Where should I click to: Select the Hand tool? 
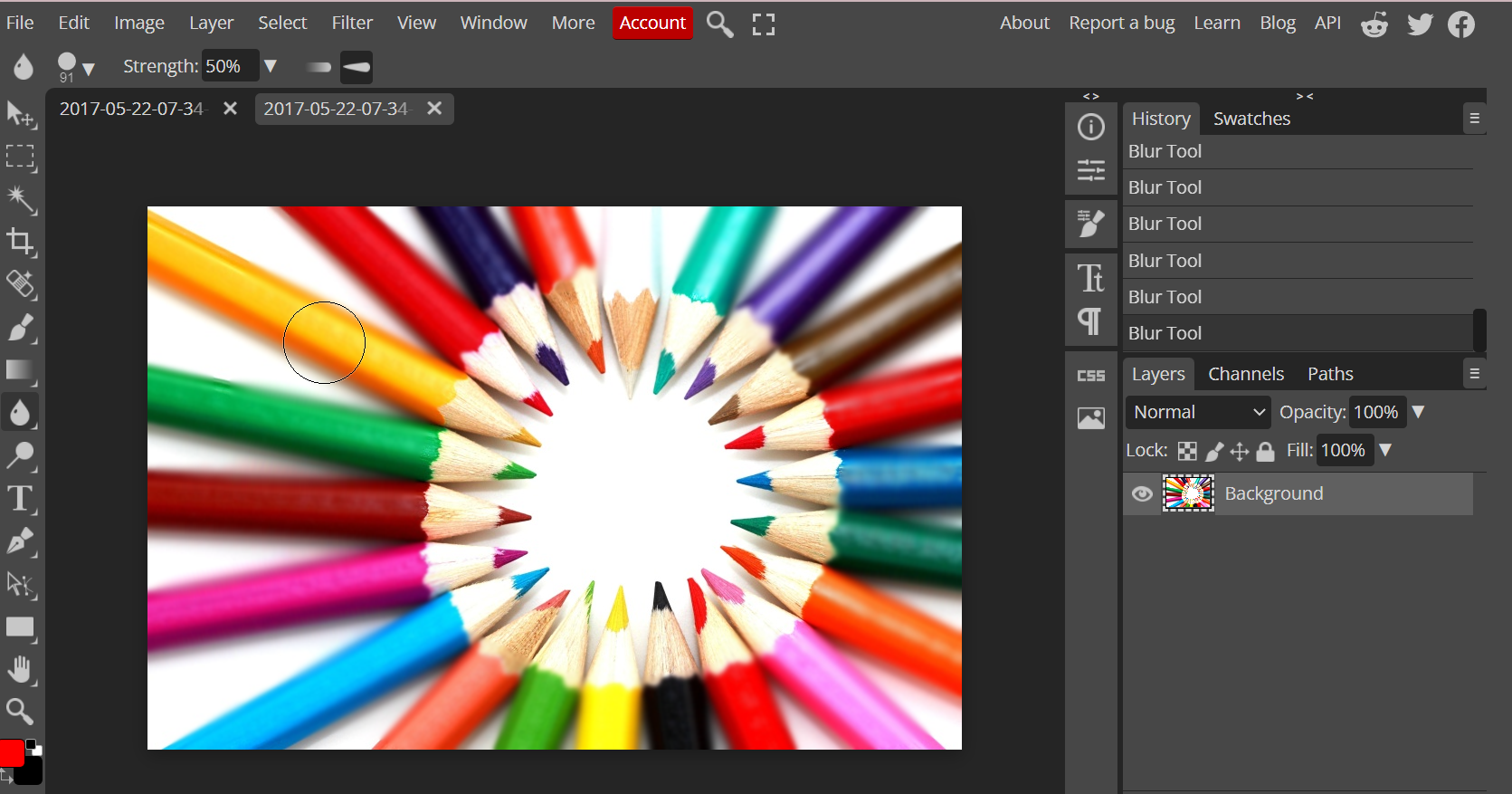[20, 670]
